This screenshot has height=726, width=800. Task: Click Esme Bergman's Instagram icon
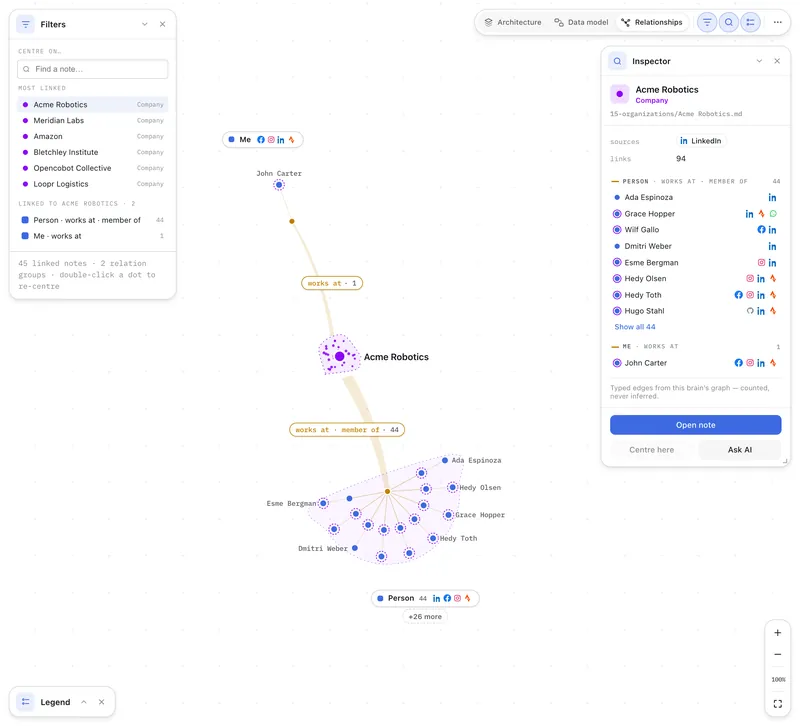coord(761,262)
